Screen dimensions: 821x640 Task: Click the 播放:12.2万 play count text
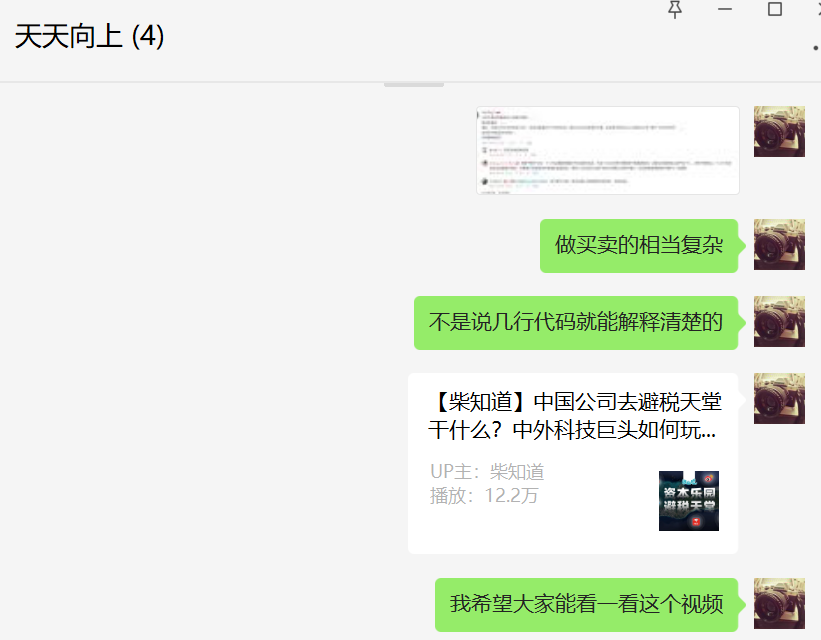[x=484, y=495]
